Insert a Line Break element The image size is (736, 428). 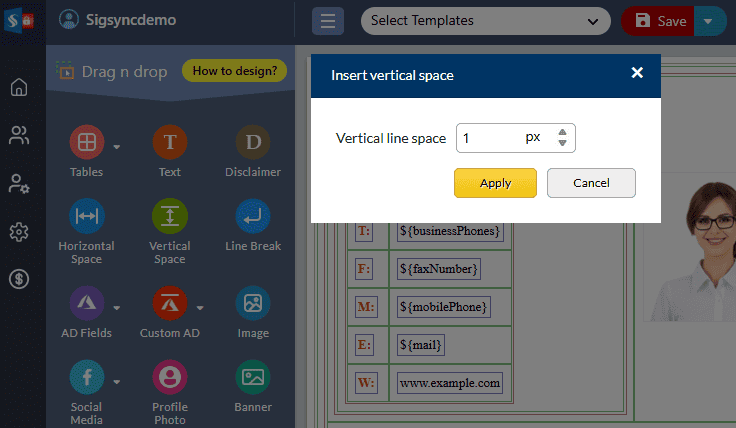coord(252,217)
